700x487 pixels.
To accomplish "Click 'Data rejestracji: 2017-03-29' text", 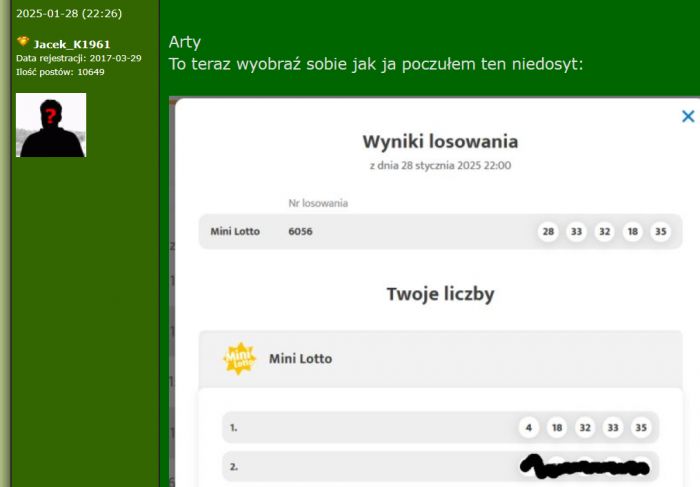I will (x=79, y=58).
